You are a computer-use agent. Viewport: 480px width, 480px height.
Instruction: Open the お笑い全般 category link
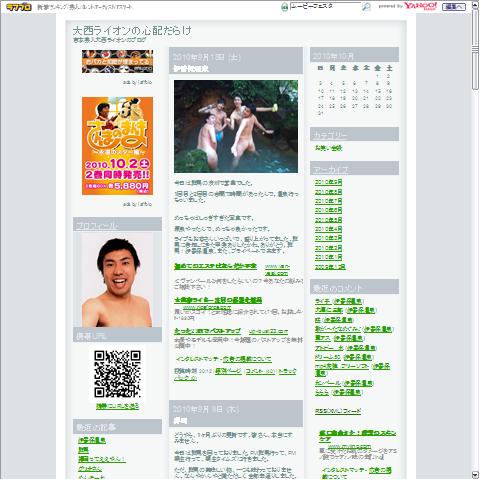pos(328,148)
